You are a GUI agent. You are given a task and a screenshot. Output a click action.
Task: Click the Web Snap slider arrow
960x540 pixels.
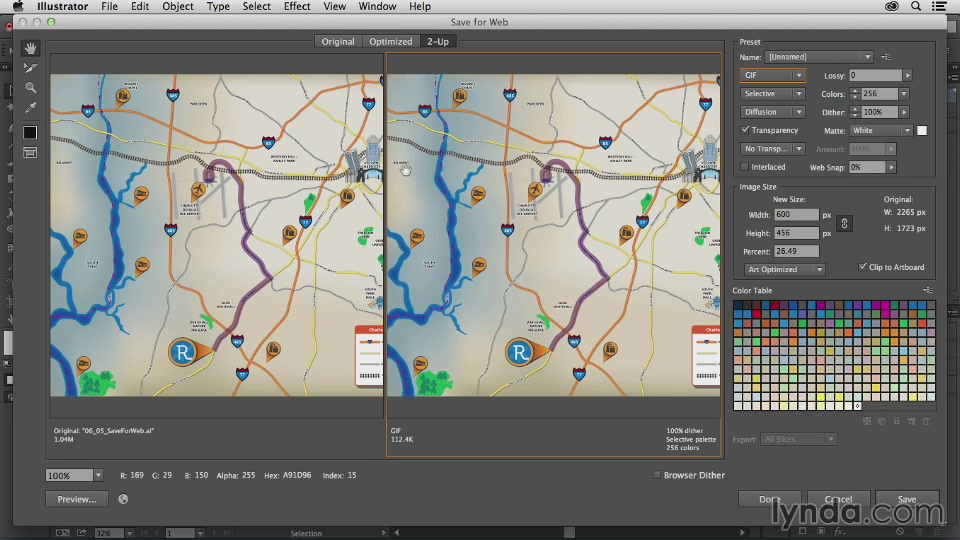click(892, 167)
